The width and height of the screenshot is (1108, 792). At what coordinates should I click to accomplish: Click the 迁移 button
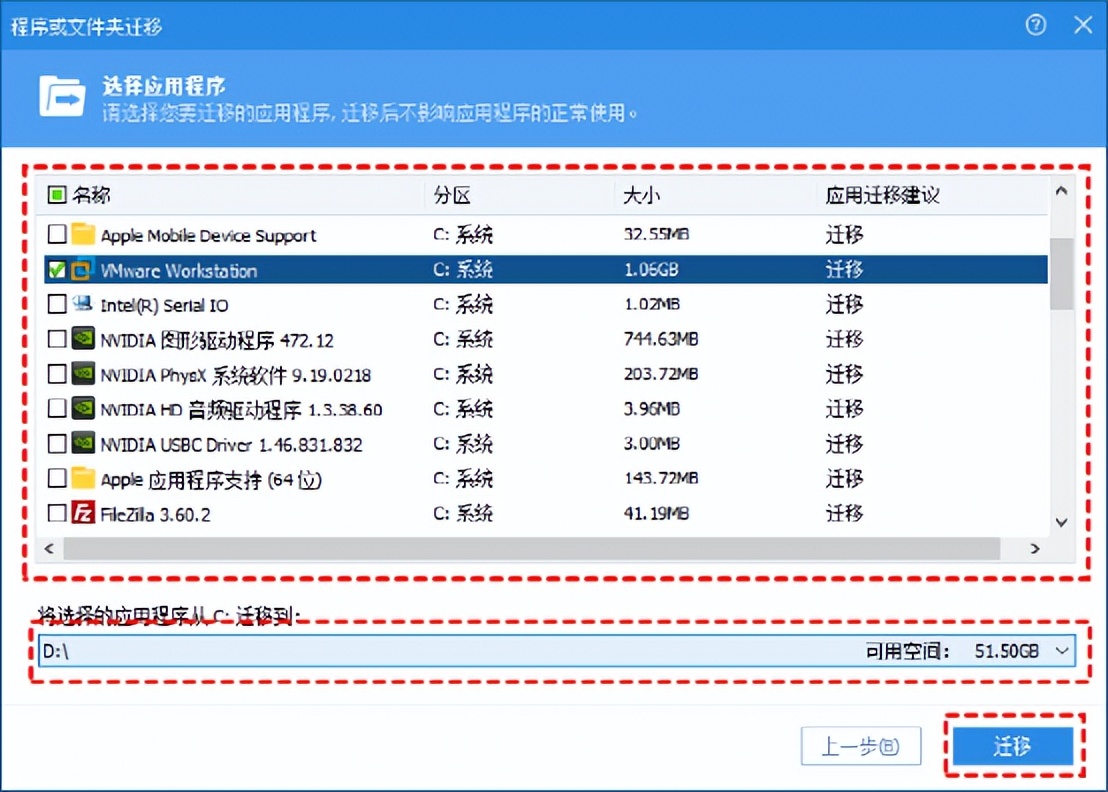[x=1013, y=746]
